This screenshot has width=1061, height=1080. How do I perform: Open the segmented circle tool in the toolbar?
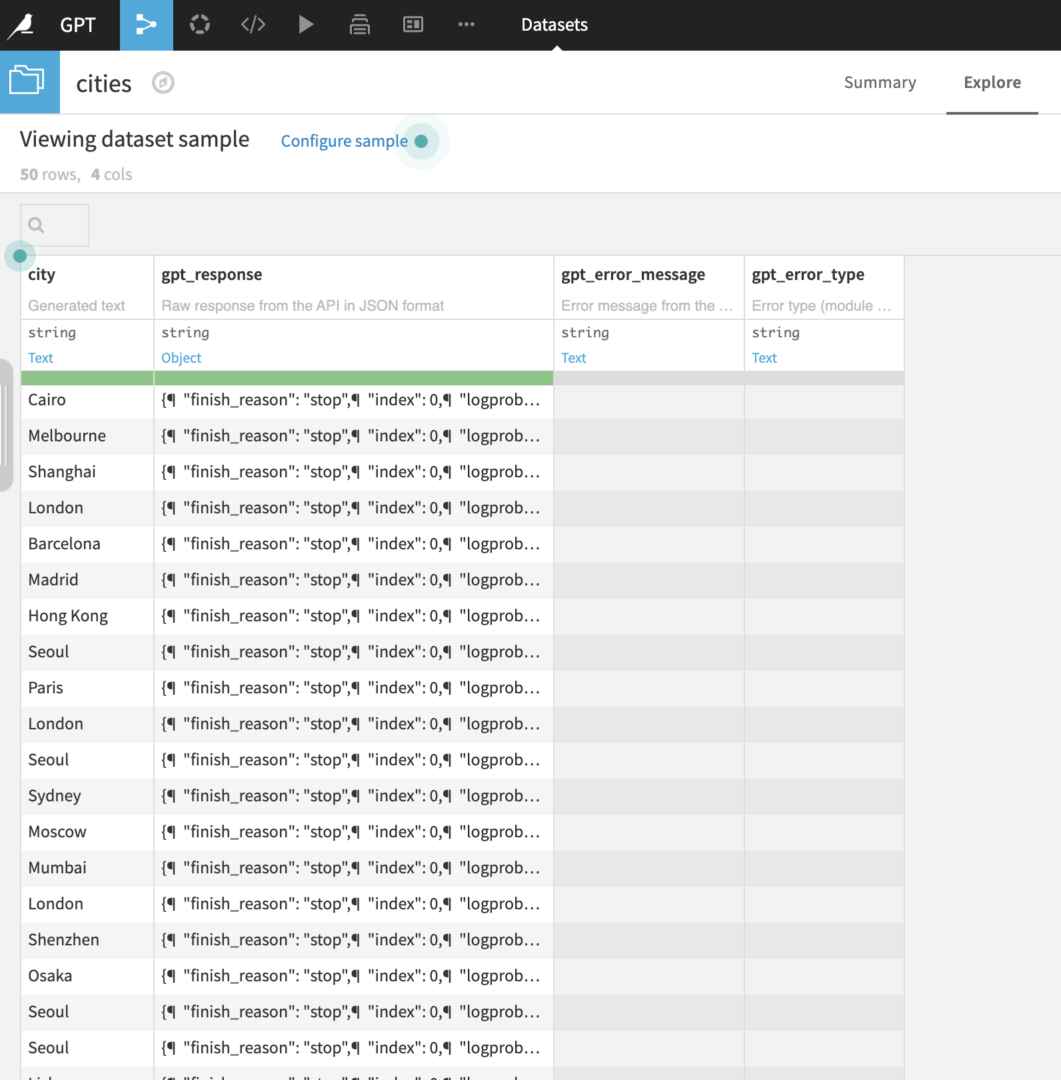coord(199,24)
